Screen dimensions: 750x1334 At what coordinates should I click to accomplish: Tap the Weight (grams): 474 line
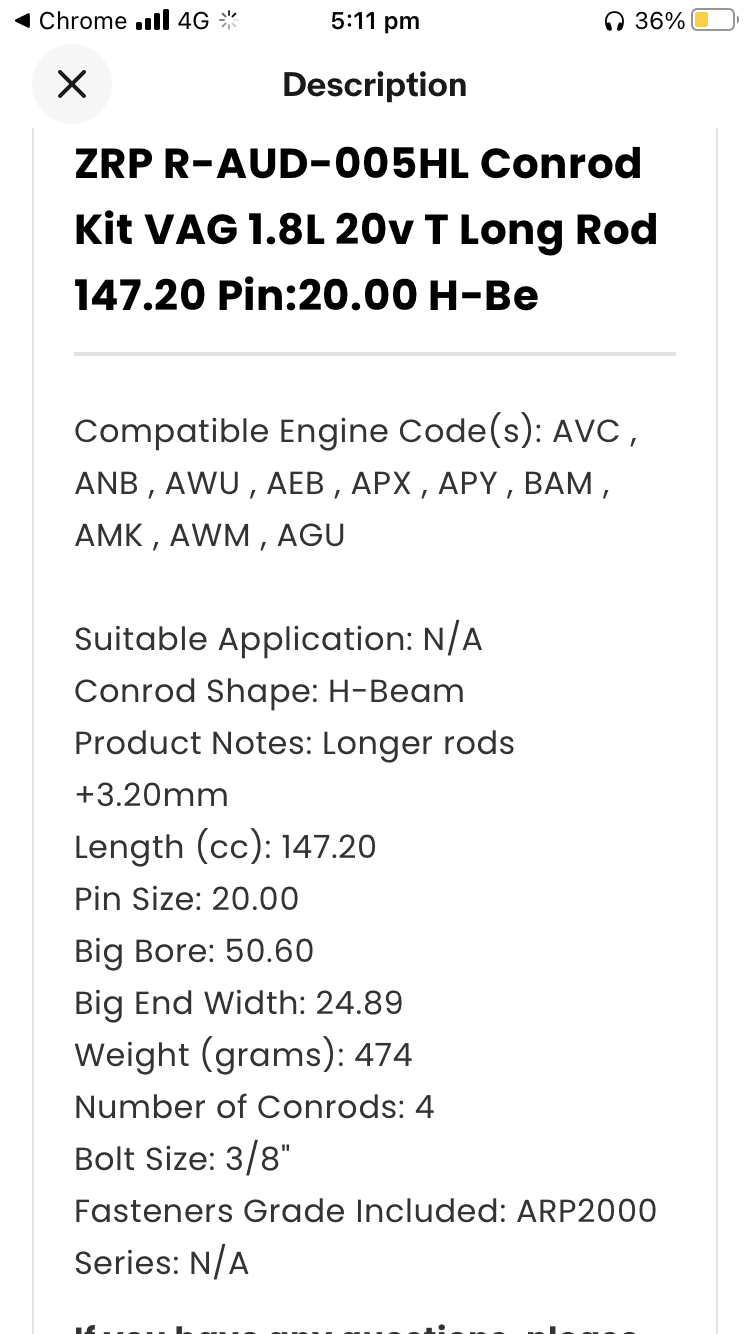(243, 1055)
